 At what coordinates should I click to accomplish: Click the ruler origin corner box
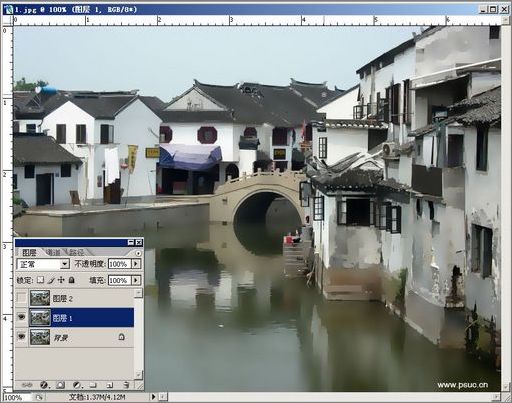(x=7, y=21)
